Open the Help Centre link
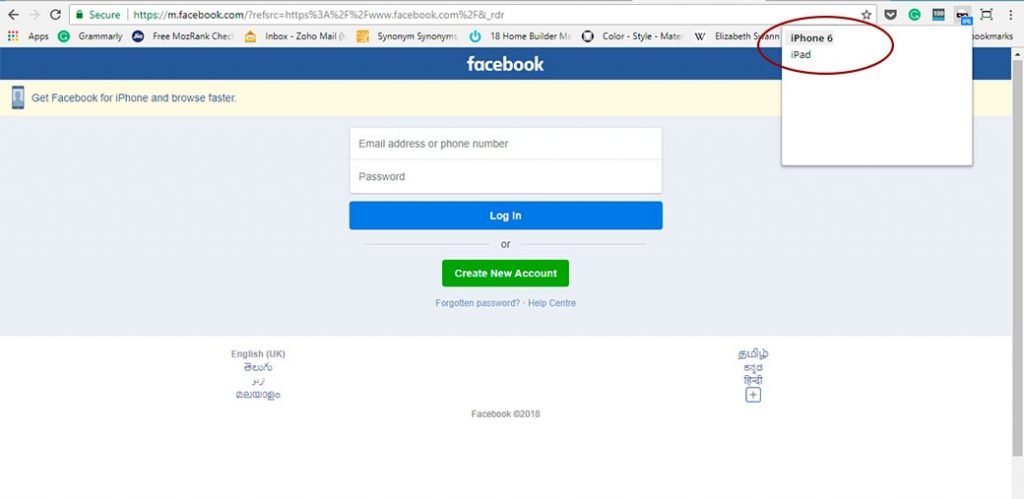The height and width of the screenshot is (499, 1024). coord(552,303)
